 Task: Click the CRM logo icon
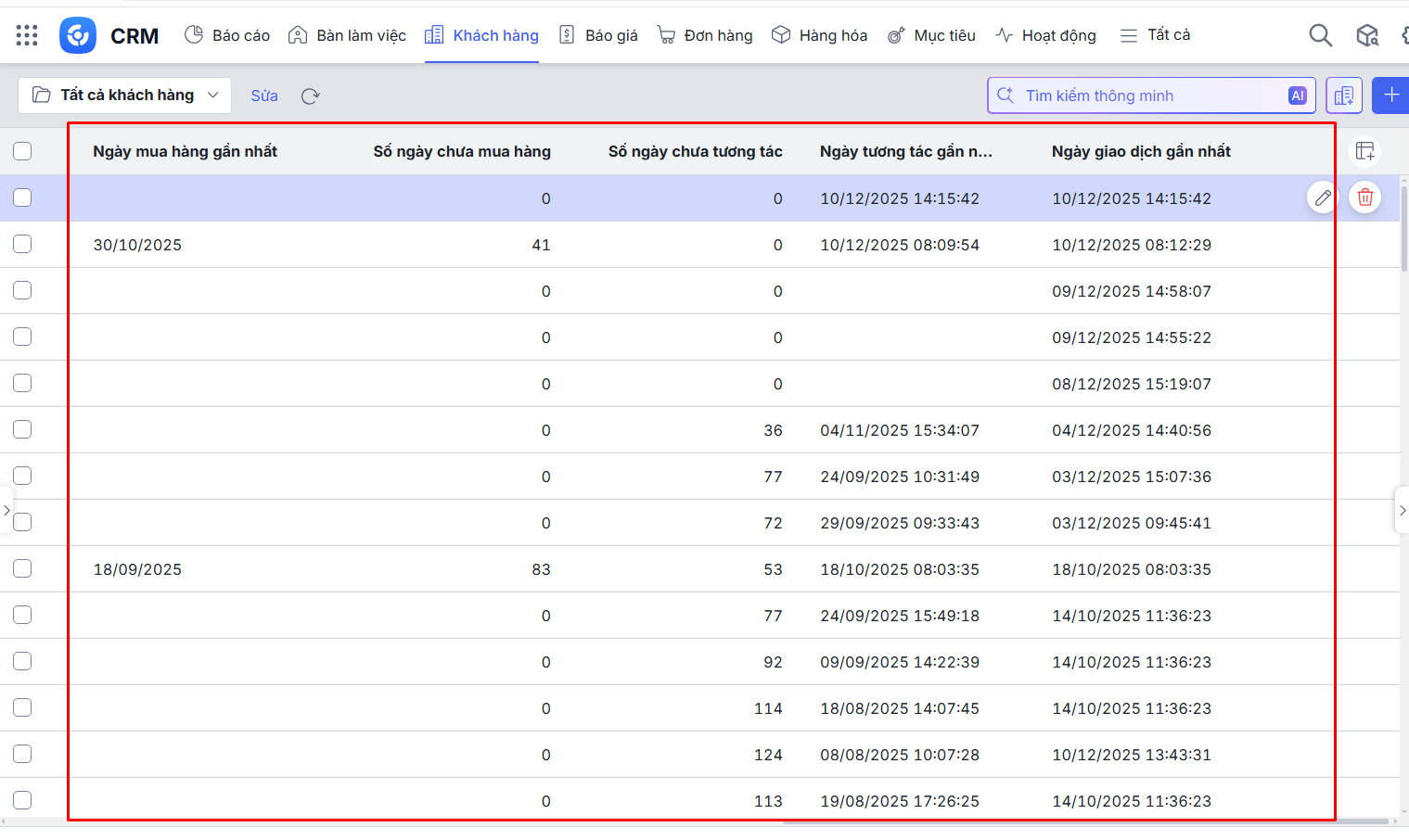point(78,35)
